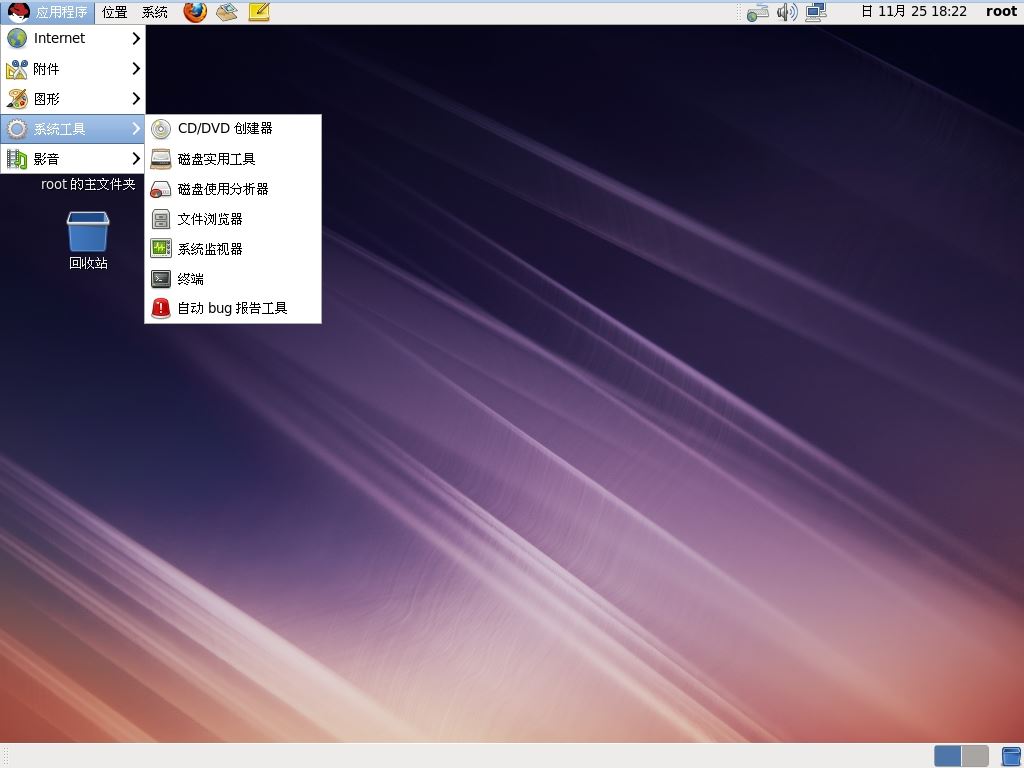
Task: Launch 自动 bug 报告工具
Action: click(232, 308)
